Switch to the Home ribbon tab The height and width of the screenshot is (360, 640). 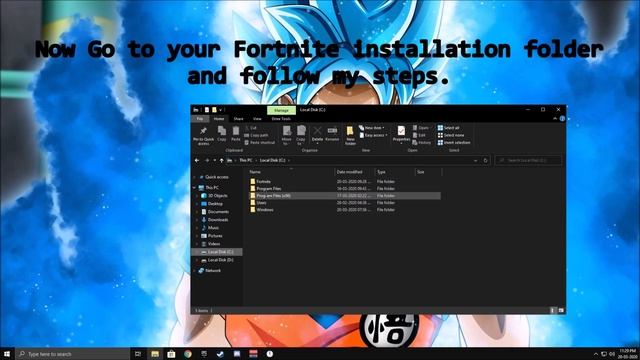219,119
